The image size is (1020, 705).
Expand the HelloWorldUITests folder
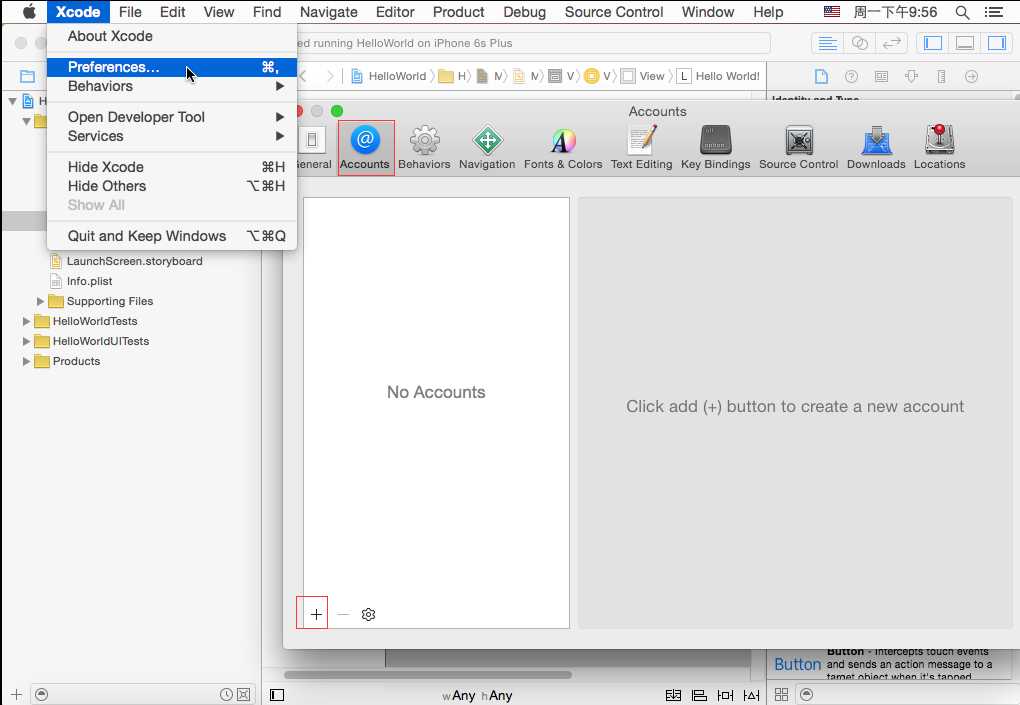tap(26, 341)
